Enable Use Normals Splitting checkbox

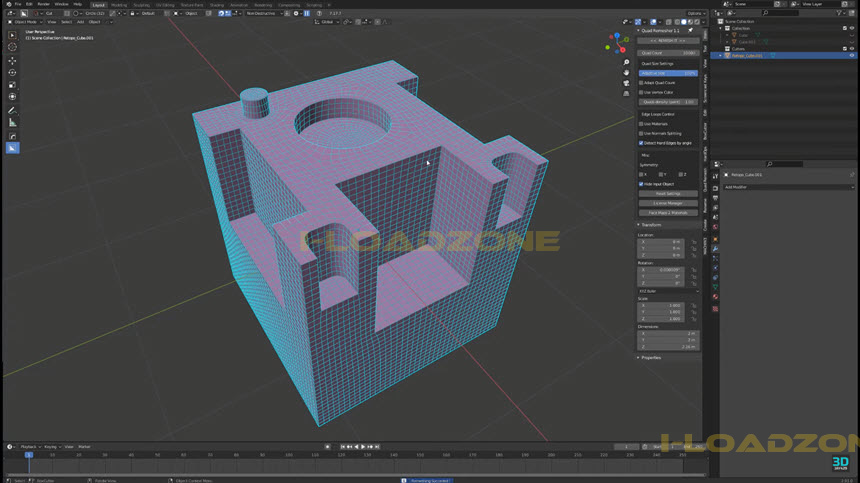pos(641,133)
